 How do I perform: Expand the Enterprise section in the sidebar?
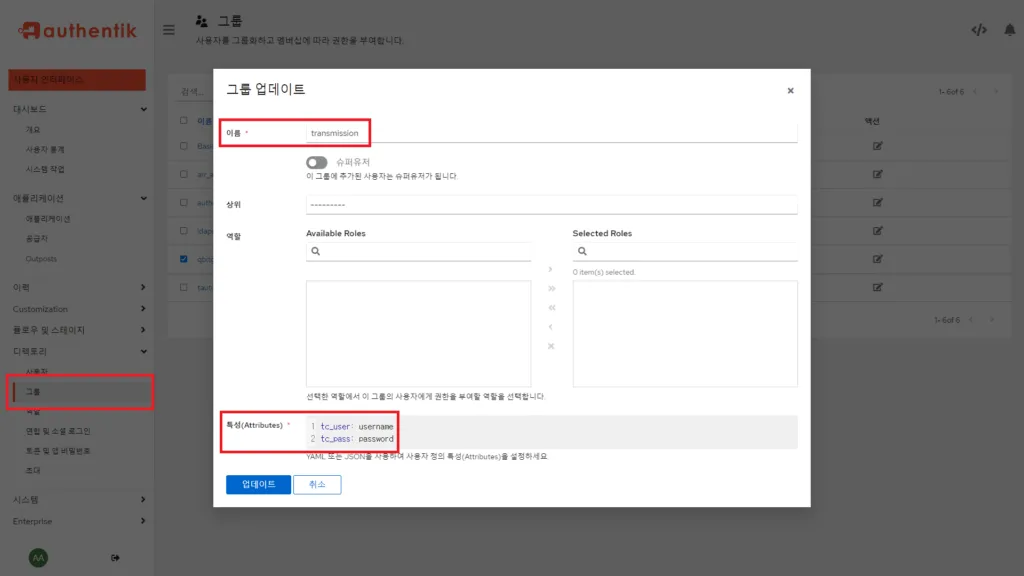75,521
